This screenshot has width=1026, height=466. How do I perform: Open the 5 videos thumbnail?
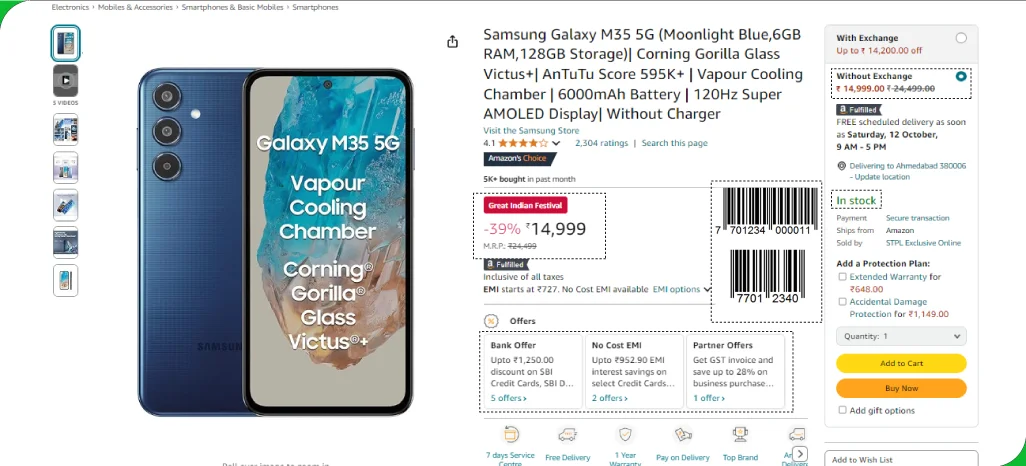tap(66, 80)
